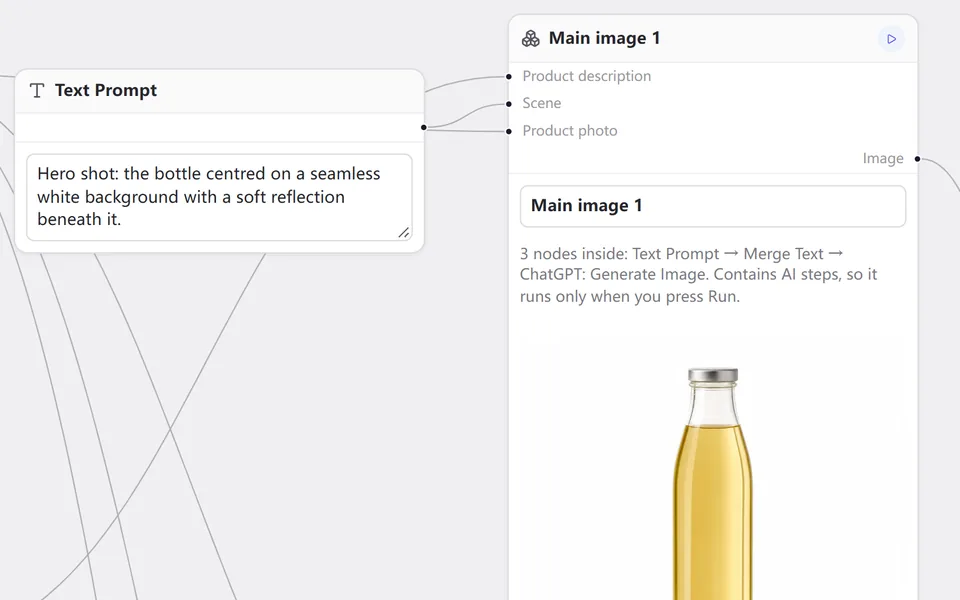
Task: Edit the Main image 1 name field
Action: click(713, 206)
